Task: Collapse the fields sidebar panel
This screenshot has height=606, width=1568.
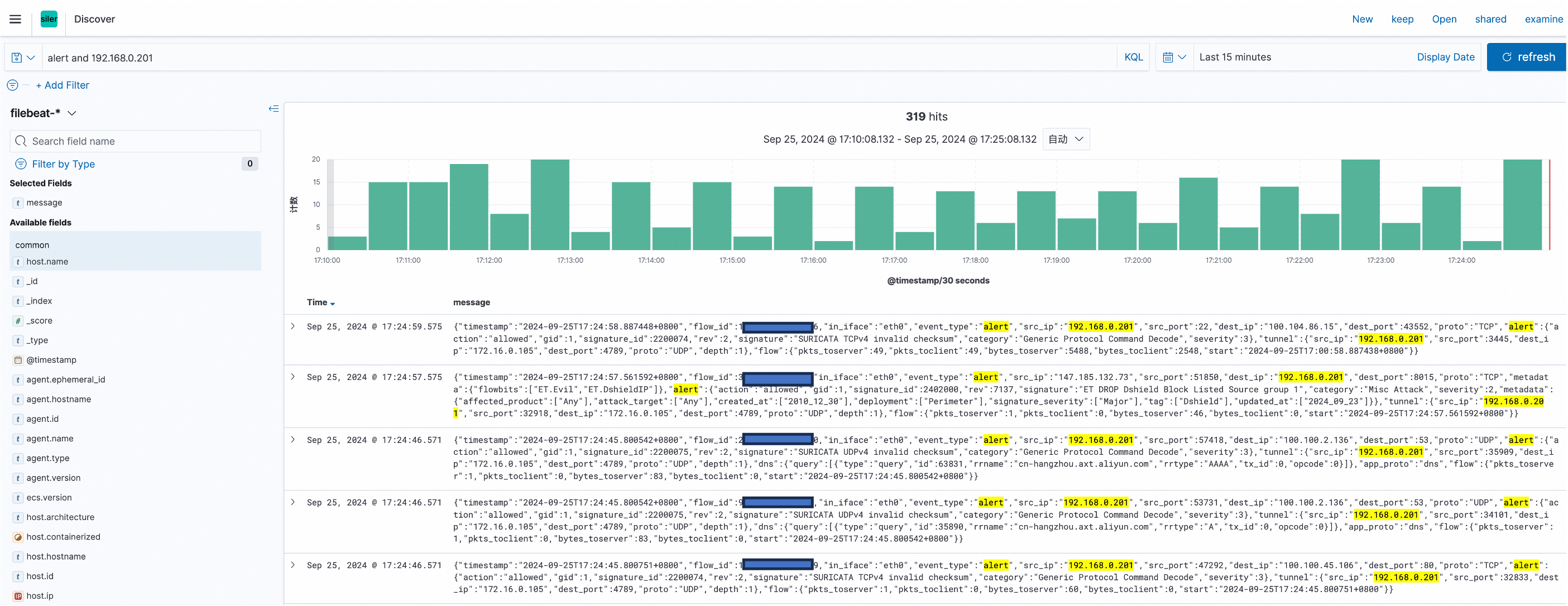Action: pos(274,109)
